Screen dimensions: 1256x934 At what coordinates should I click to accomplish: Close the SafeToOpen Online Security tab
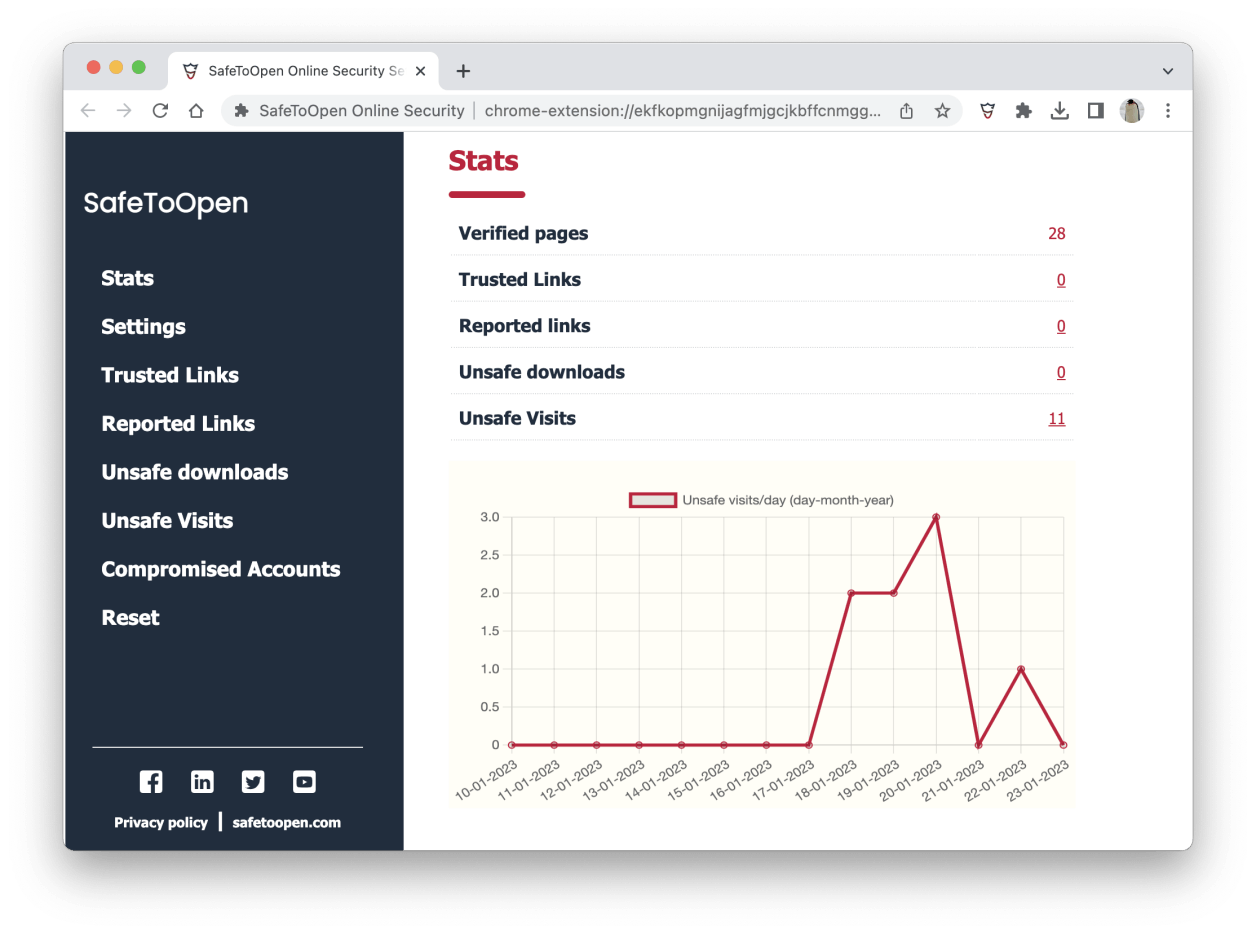[420, 71]
